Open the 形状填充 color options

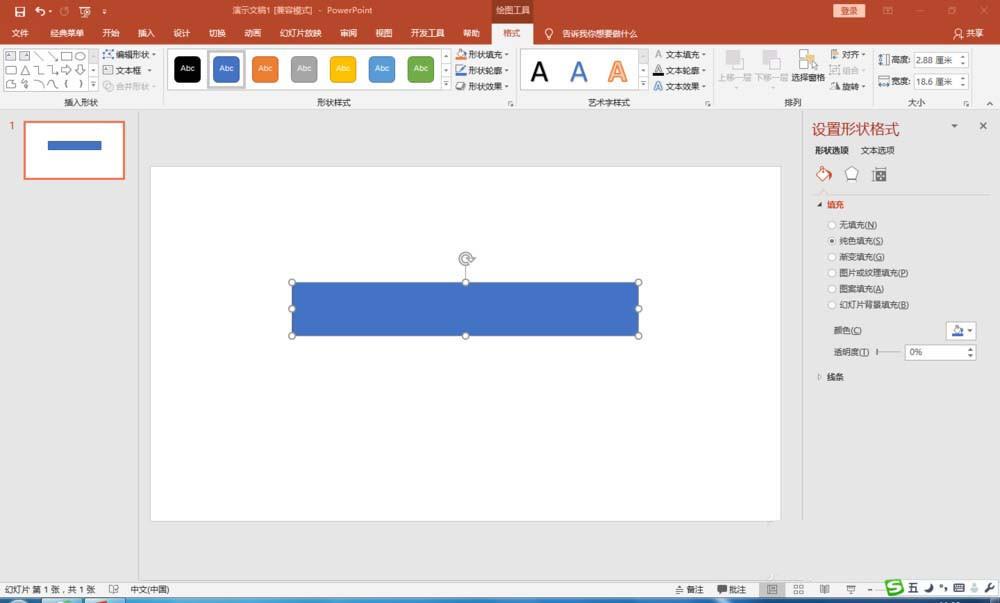476,54
